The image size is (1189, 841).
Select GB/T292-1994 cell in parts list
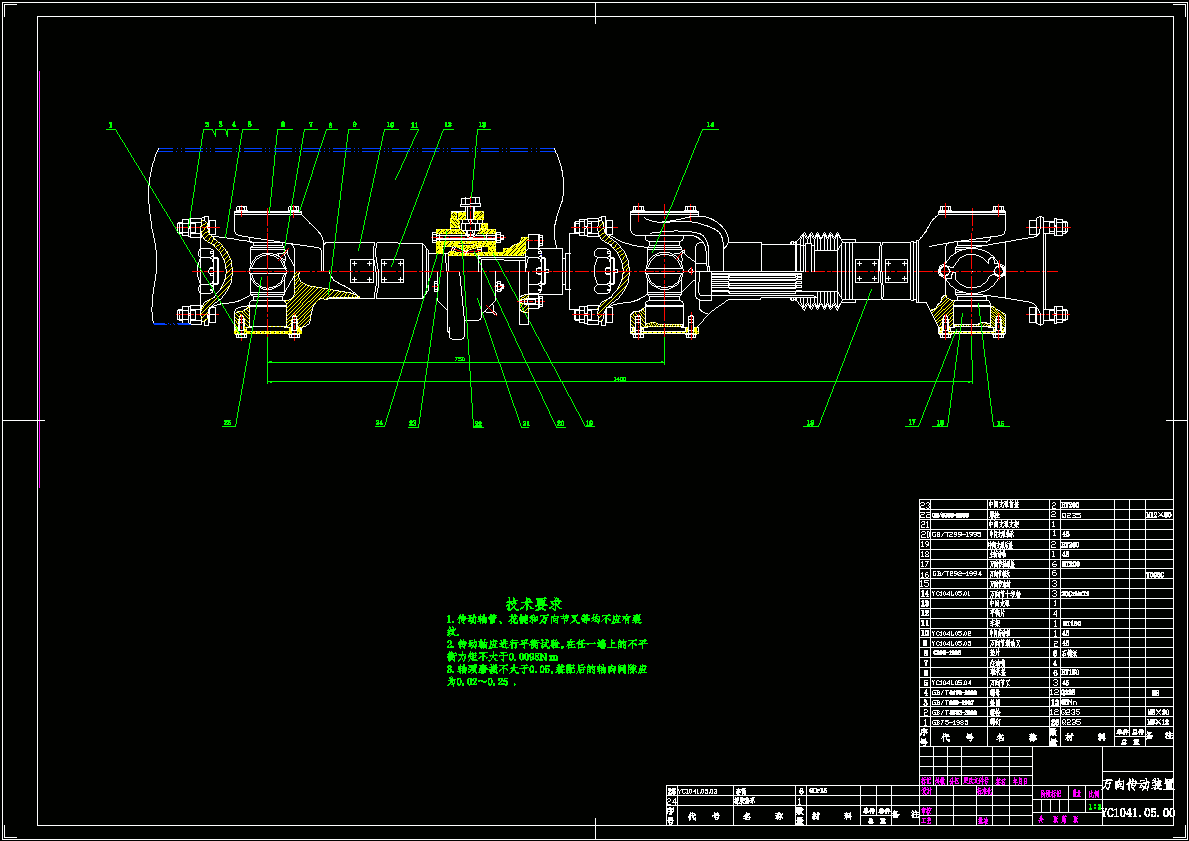(957, 575)
